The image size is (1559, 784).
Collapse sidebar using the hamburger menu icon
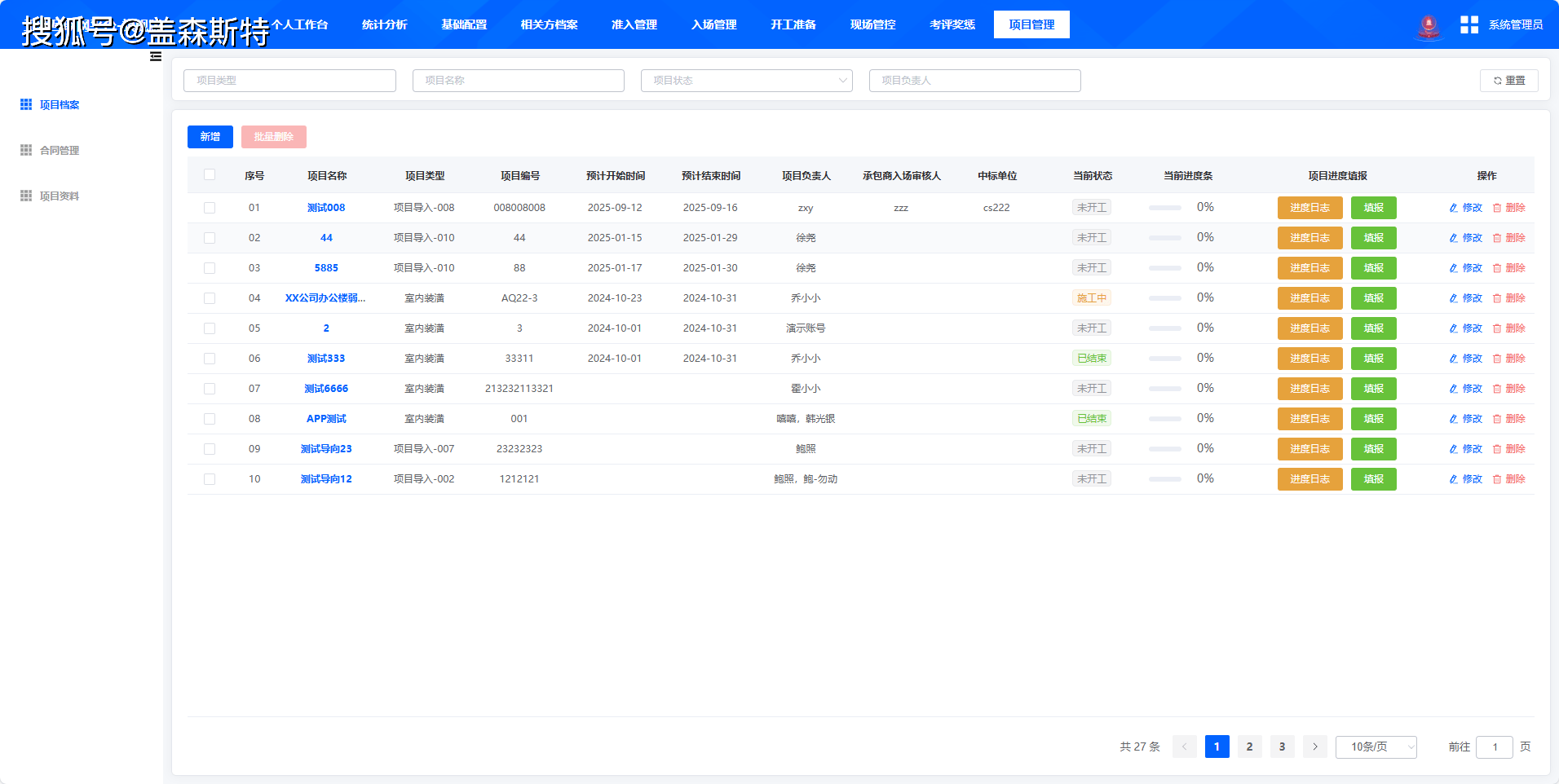tap(156, 56)
